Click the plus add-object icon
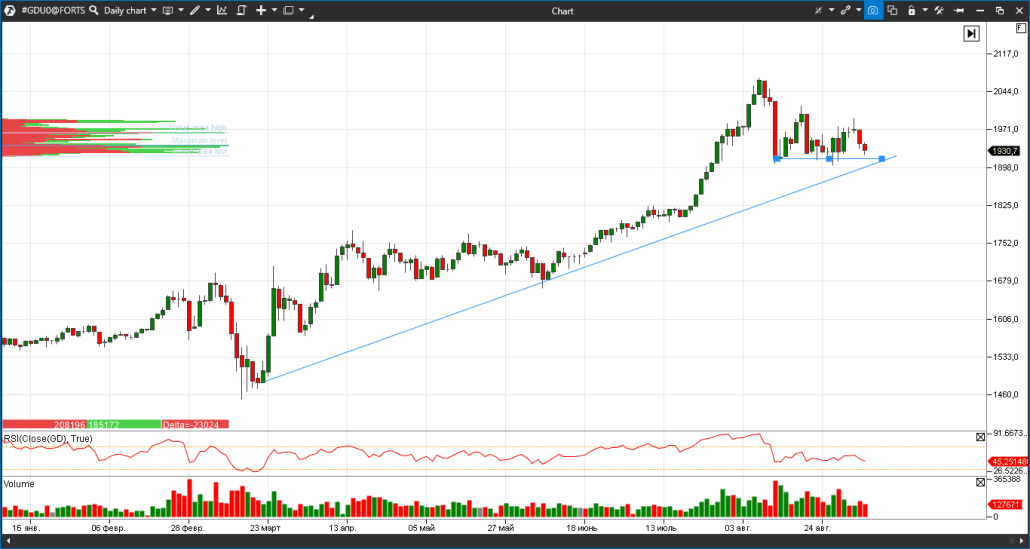 point(261,10)
